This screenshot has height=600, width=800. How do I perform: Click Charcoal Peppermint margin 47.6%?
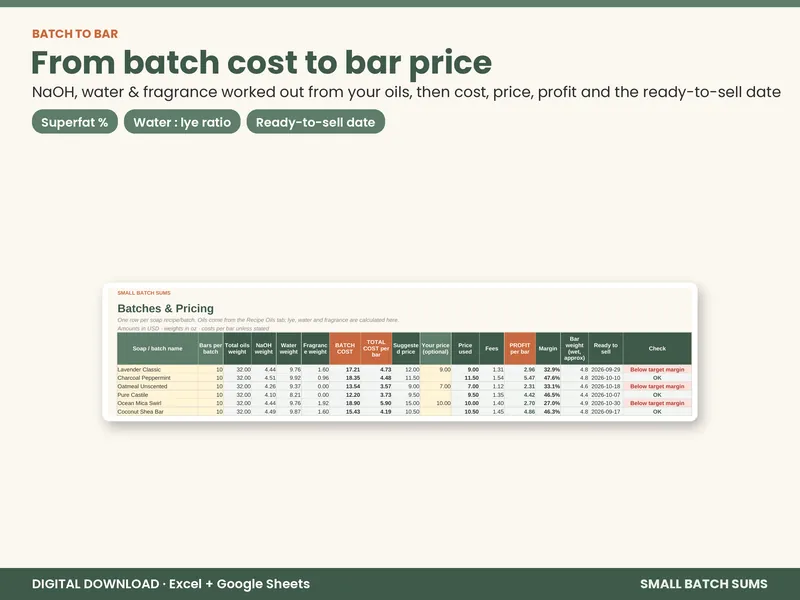(x=548, y=378)
